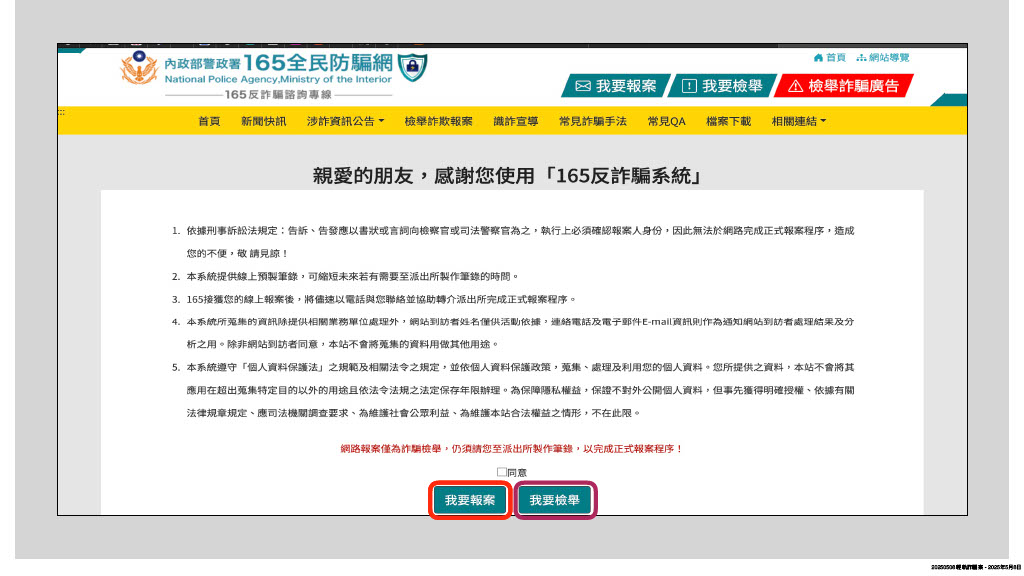Expand the 相關連結 dropdown menu
Screen dimensions: 1024x576
(798, 121)
